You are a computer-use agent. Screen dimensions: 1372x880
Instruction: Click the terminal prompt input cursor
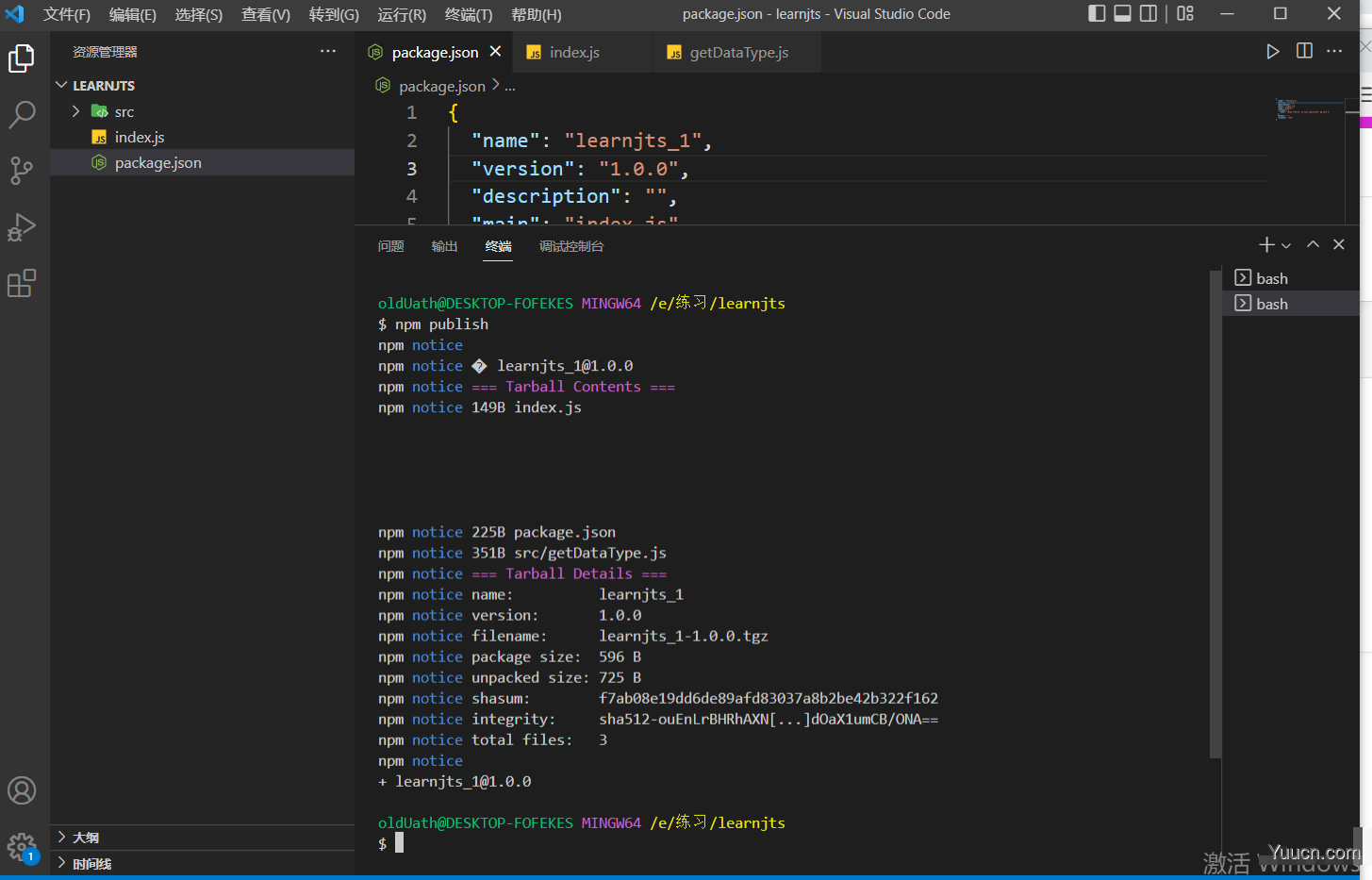coord(399,843)
